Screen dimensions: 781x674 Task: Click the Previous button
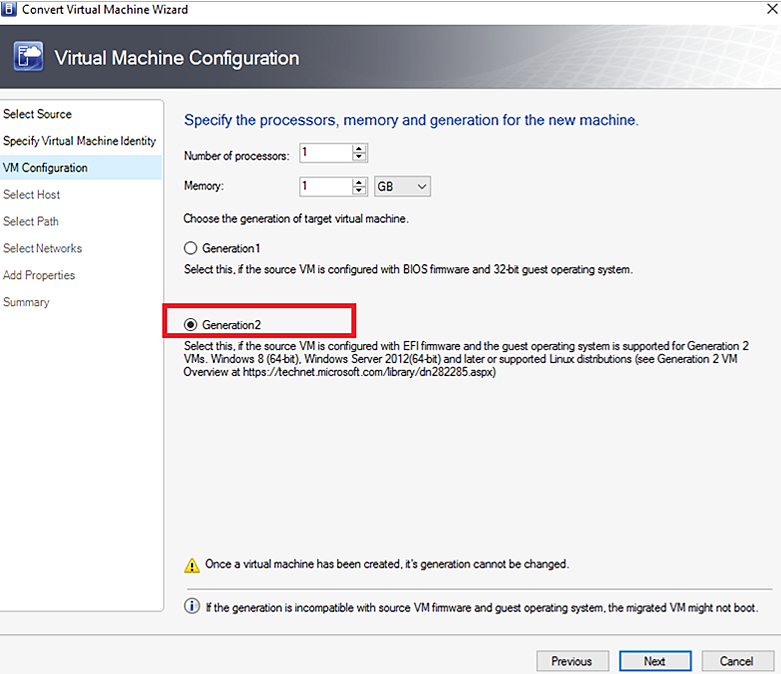point(572,661)
